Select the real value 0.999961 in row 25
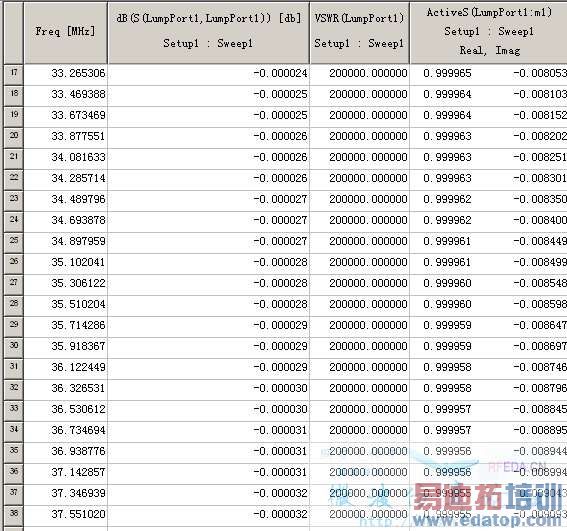Image resolution: width=567 pixels, height=531 pixels. (x=447, y=242)
